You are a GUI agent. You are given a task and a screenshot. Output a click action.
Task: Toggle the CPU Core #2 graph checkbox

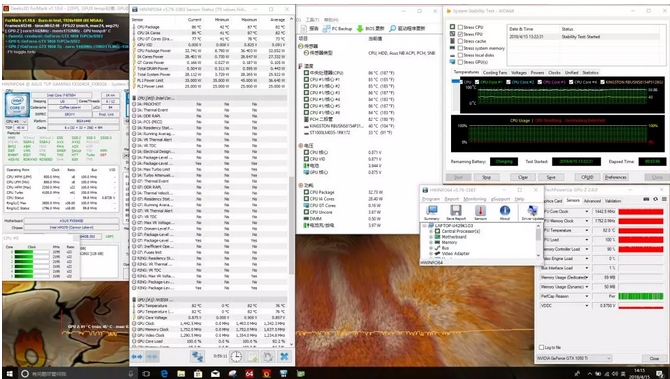[x=508, y=82]
